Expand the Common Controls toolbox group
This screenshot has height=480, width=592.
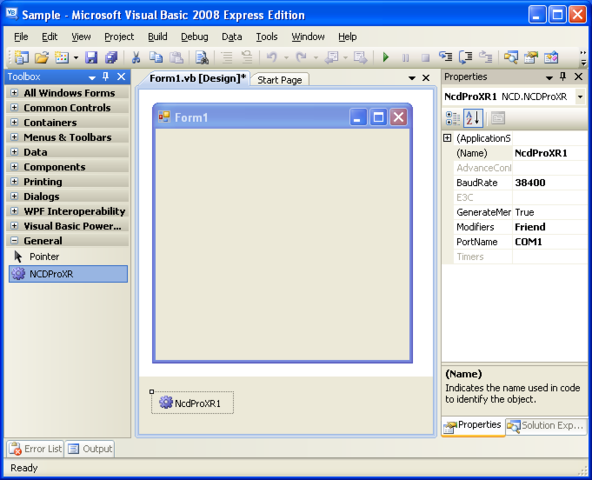pyautogui.click(x=14, y=107)
